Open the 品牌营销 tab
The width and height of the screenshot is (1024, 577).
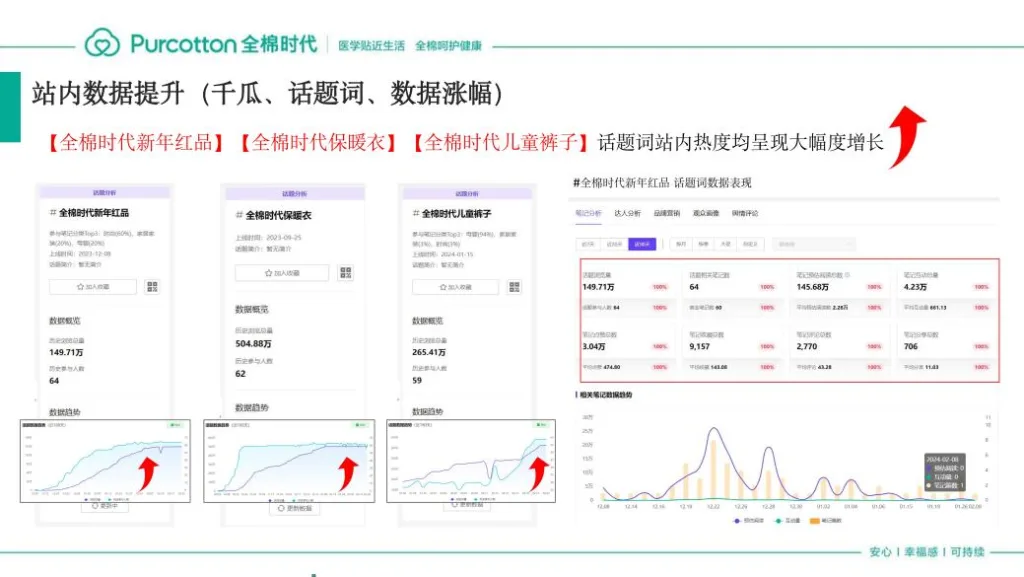click(667, 213)
